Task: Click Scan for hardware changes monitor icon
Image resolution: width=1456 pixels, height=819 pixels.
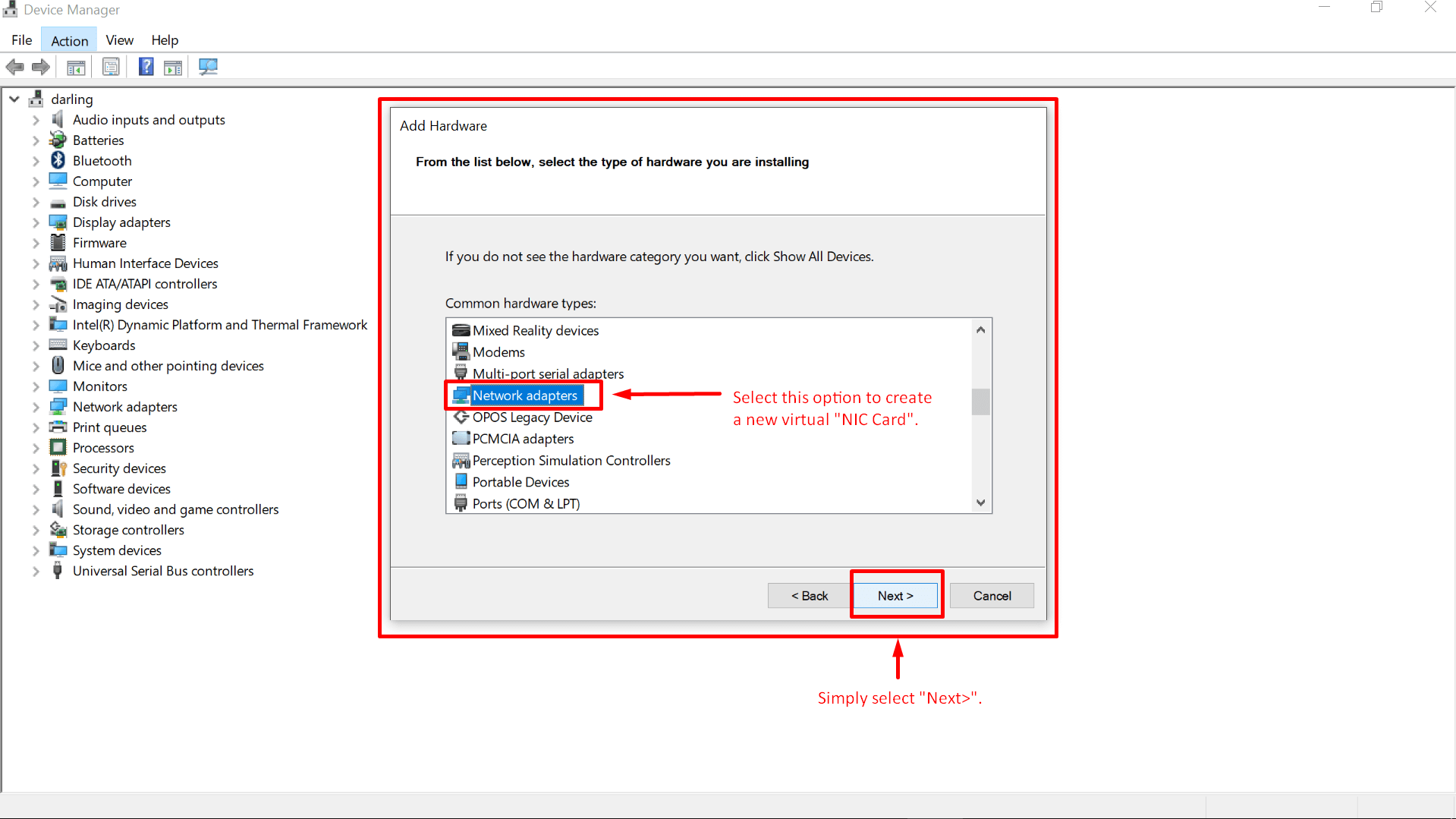Action: (x=208, y=67)
